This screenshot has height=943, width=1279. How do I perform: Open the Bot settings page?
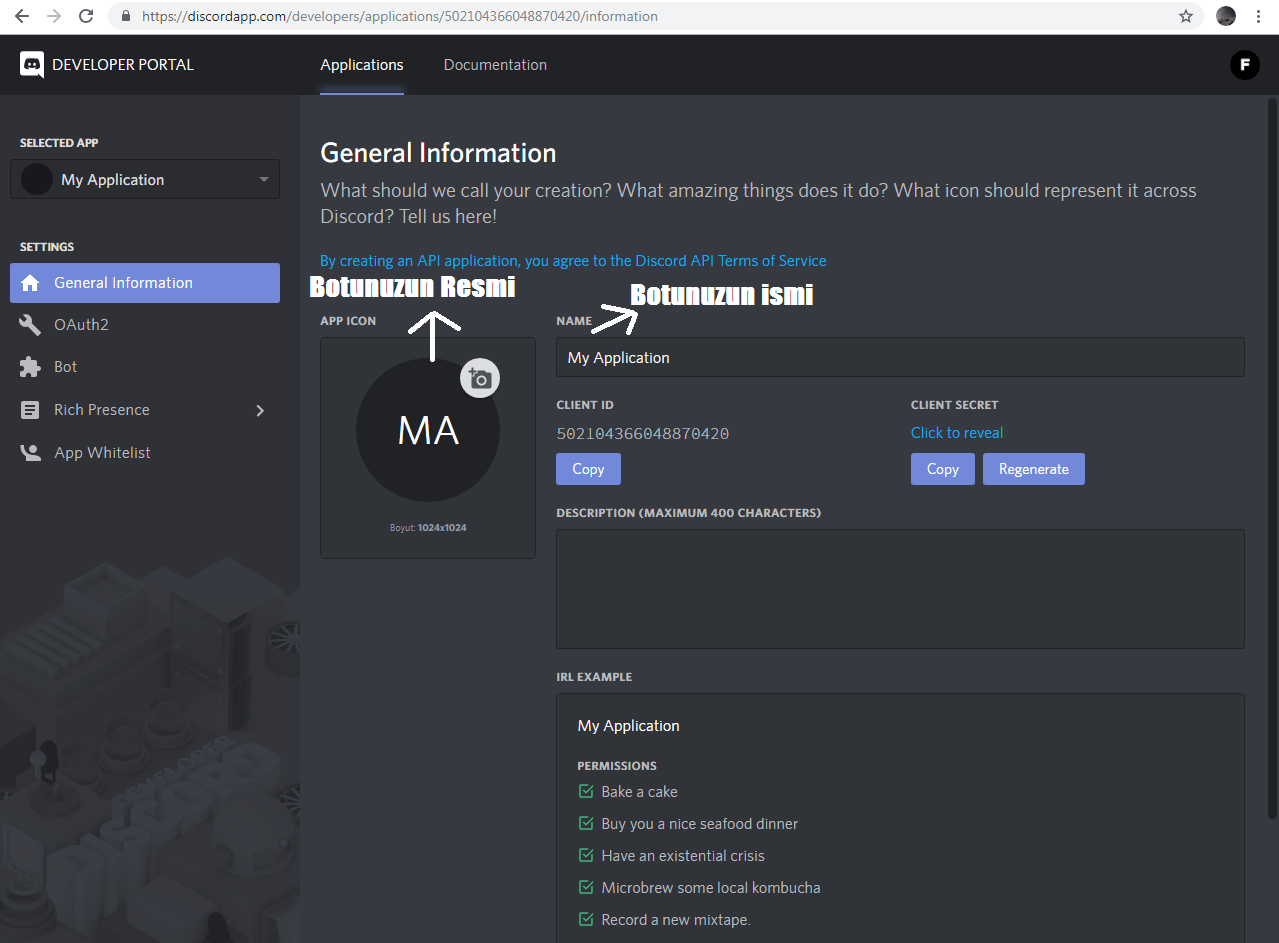(x=145, y=367)
